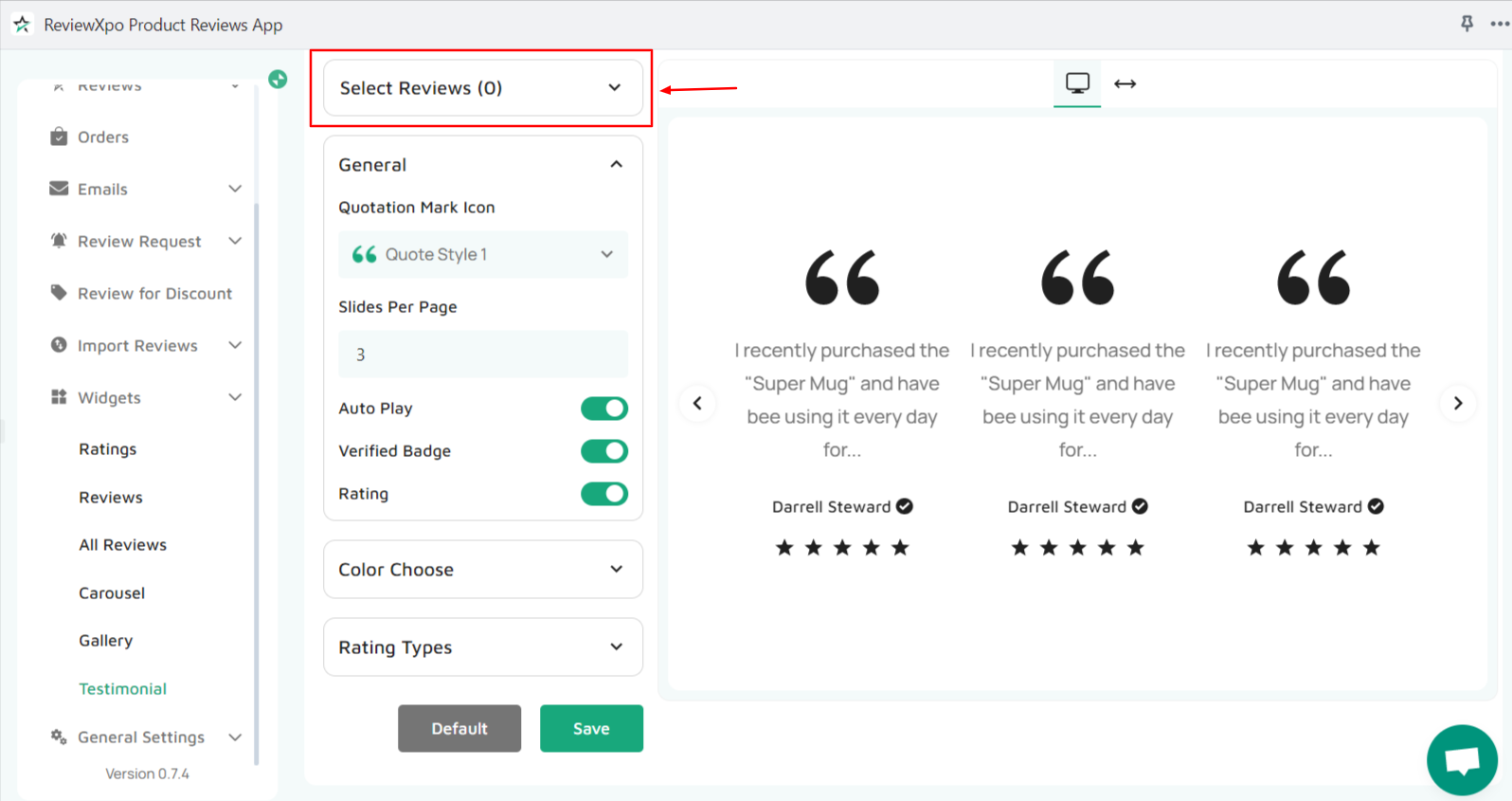Click the Default button
Screen dimensions: 1512x801
[x=459, y=728]
